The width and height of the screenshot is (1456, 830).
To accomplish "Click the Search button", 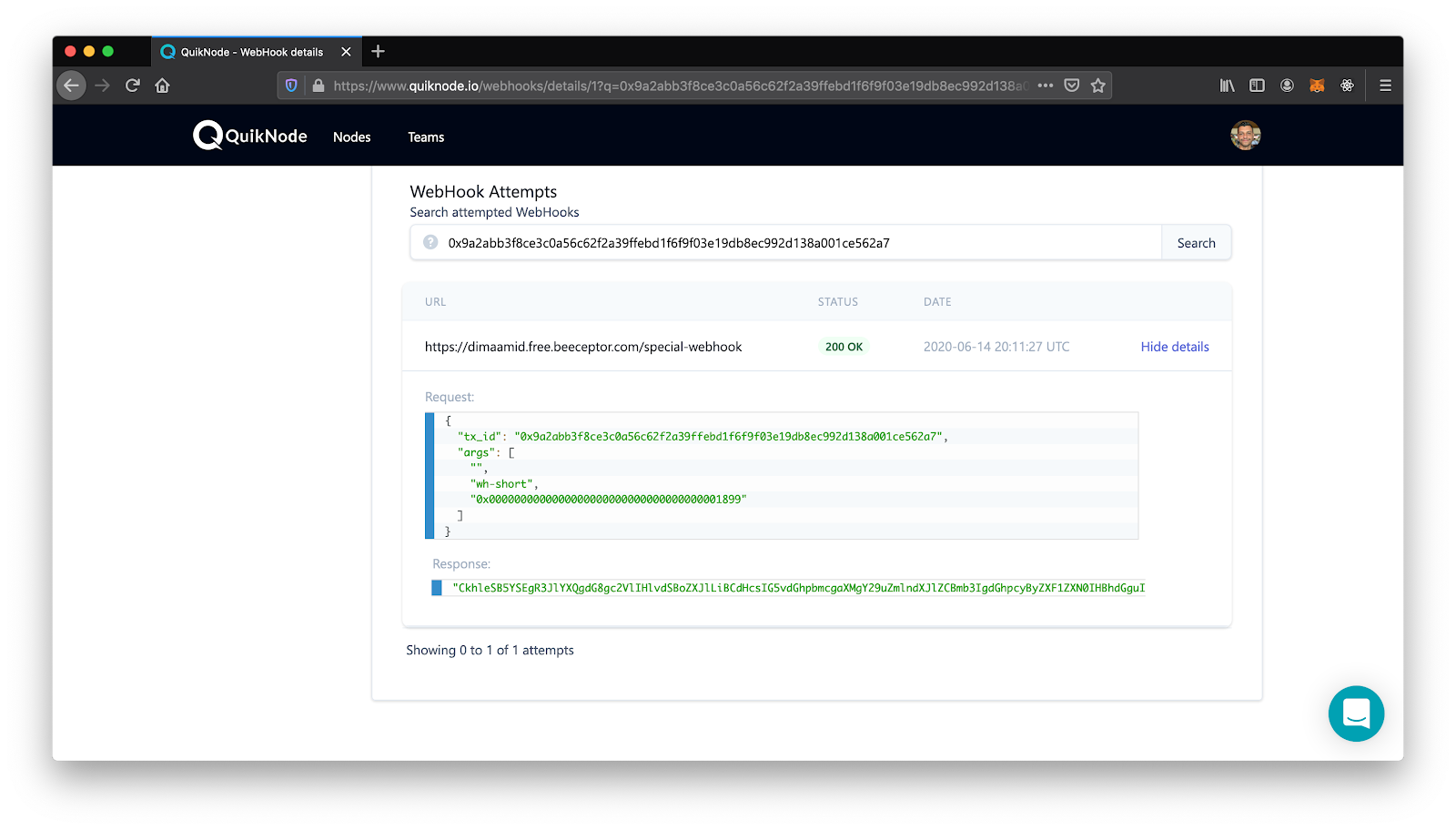I will click(x=1196, y=243).
